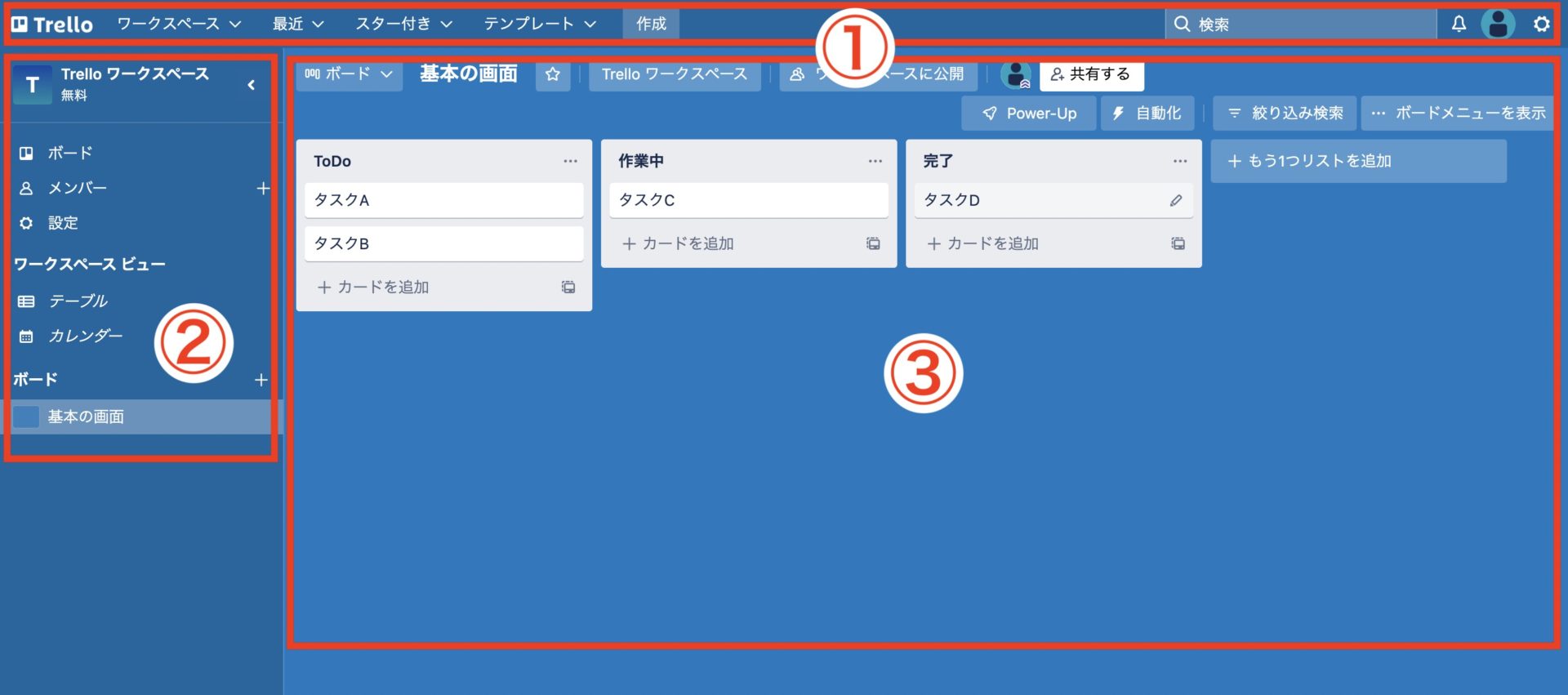Create a new board with sidebar plus icon
This screenshot has height=695, width=1568.
[261, 380]
